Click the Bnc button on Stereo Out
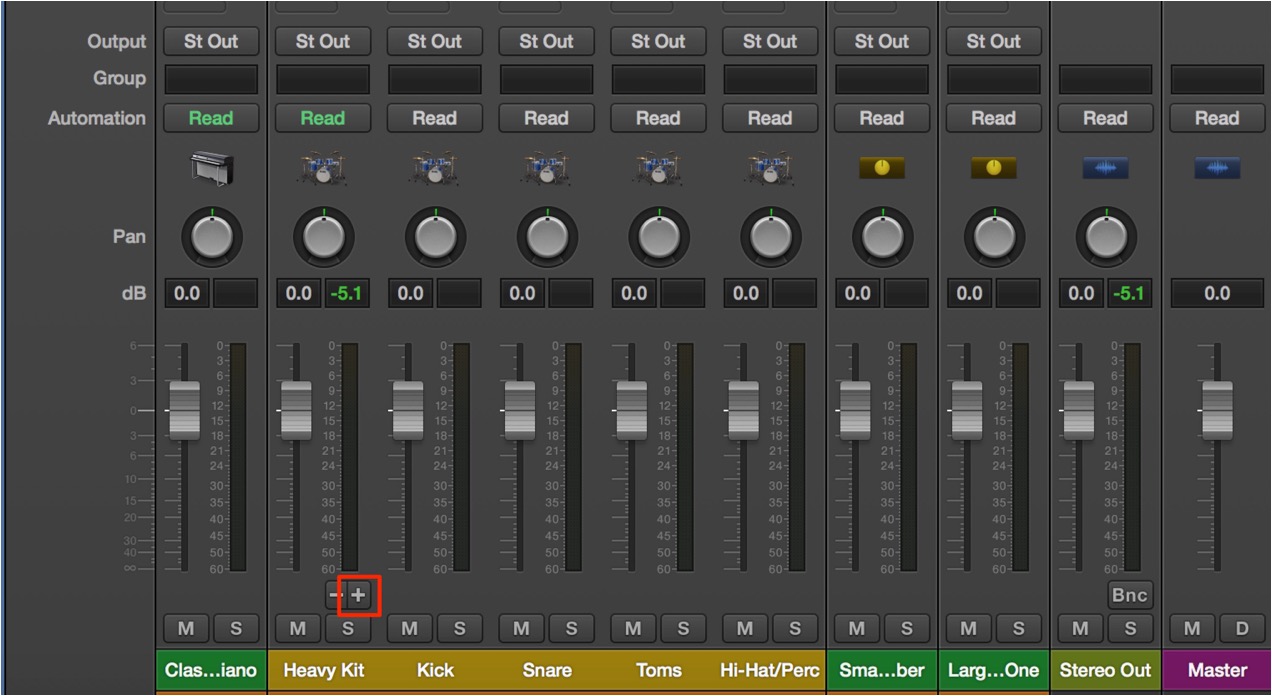The image size is (1272, 696). point(1129,595)
